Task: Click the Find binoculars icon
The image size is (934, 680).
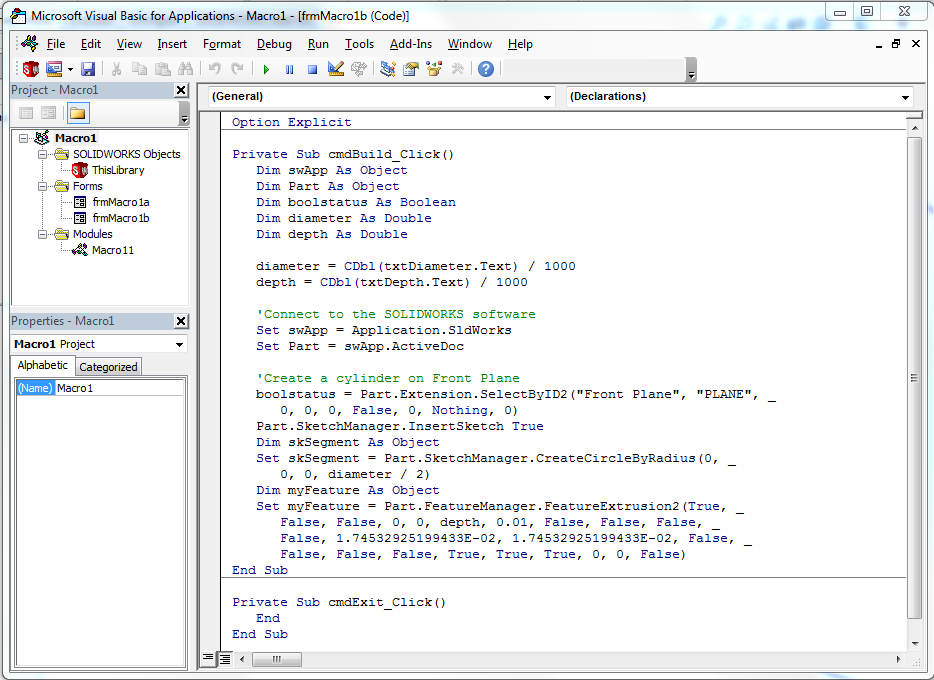Action: [x=185, y=69]
